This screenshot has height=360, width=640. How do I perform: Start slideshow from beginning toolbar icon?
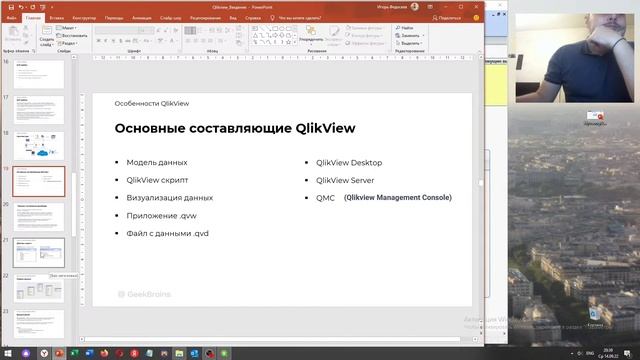pyautogui.click(x=42, y=7)
